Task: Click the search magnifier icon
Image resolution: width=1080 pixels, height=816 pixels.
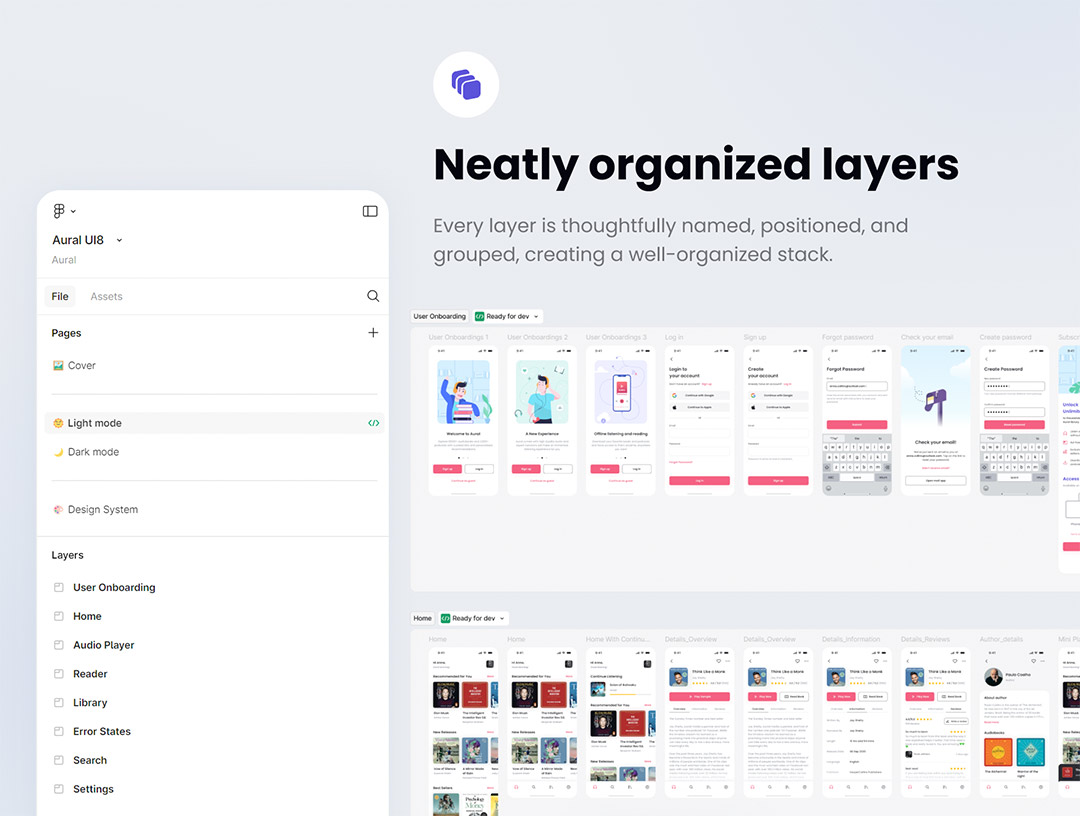Action: click(373, 296)
